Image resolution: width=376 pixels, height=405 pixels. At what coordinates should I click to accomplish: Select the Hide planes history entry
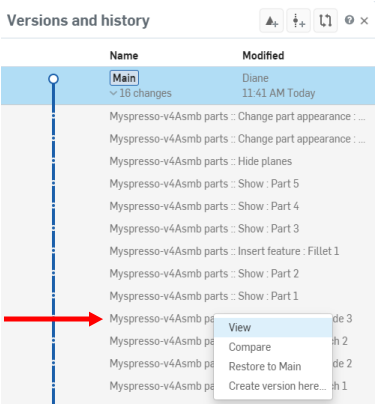pyautogui.click(x=201, y=161)
